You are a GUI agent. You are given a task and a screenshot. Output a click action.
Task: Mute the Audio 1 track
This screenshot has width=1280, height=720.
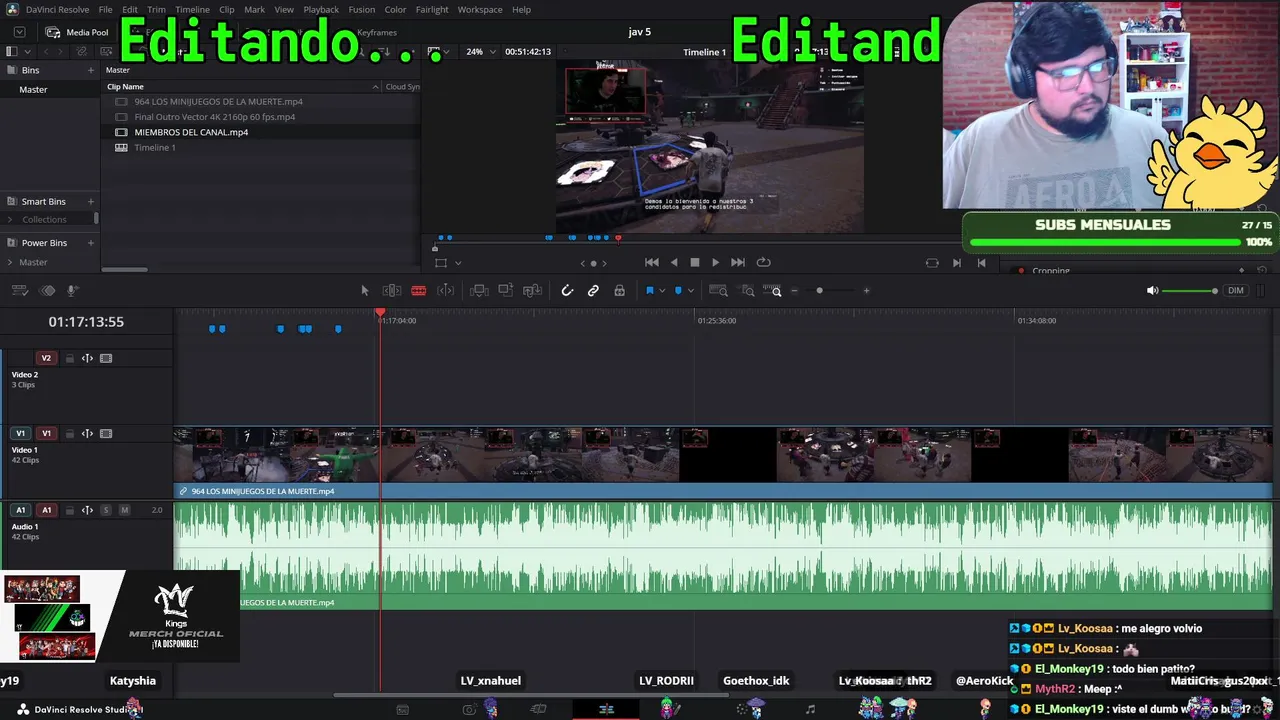(124, 510)
